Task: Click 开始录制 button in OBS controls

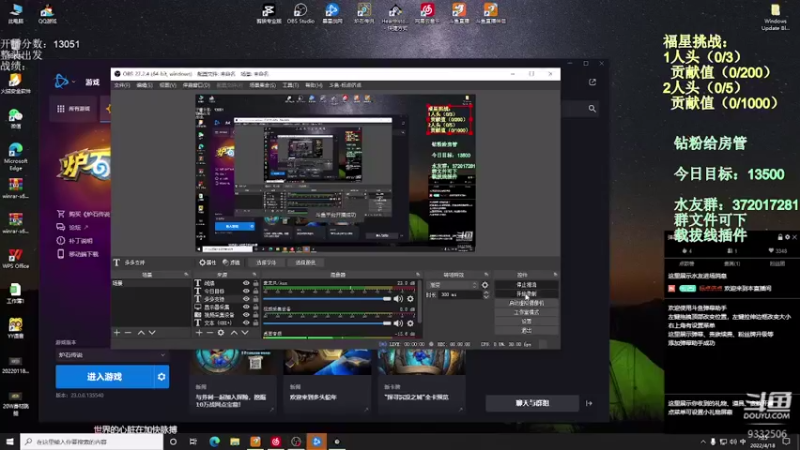Action: coord(526,294)
